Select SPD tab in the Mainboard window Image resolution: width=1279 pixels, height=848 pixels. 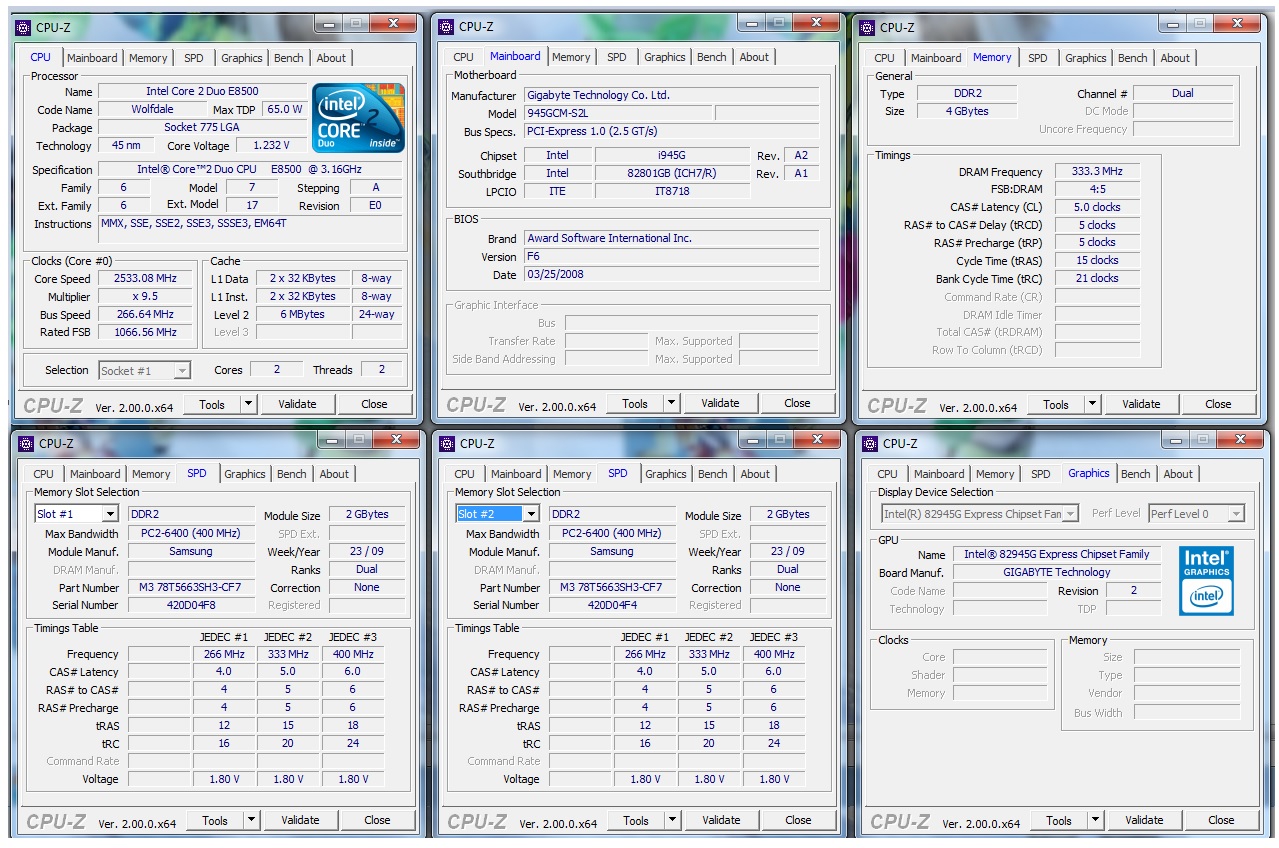point(617,57)
